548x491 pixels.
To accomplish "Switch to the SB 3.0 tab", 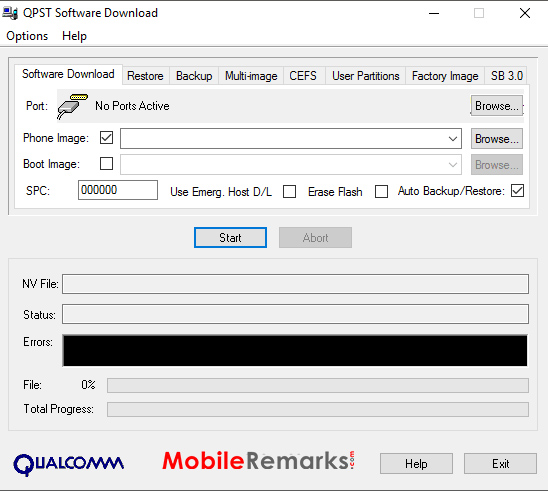I will (506, 76).
